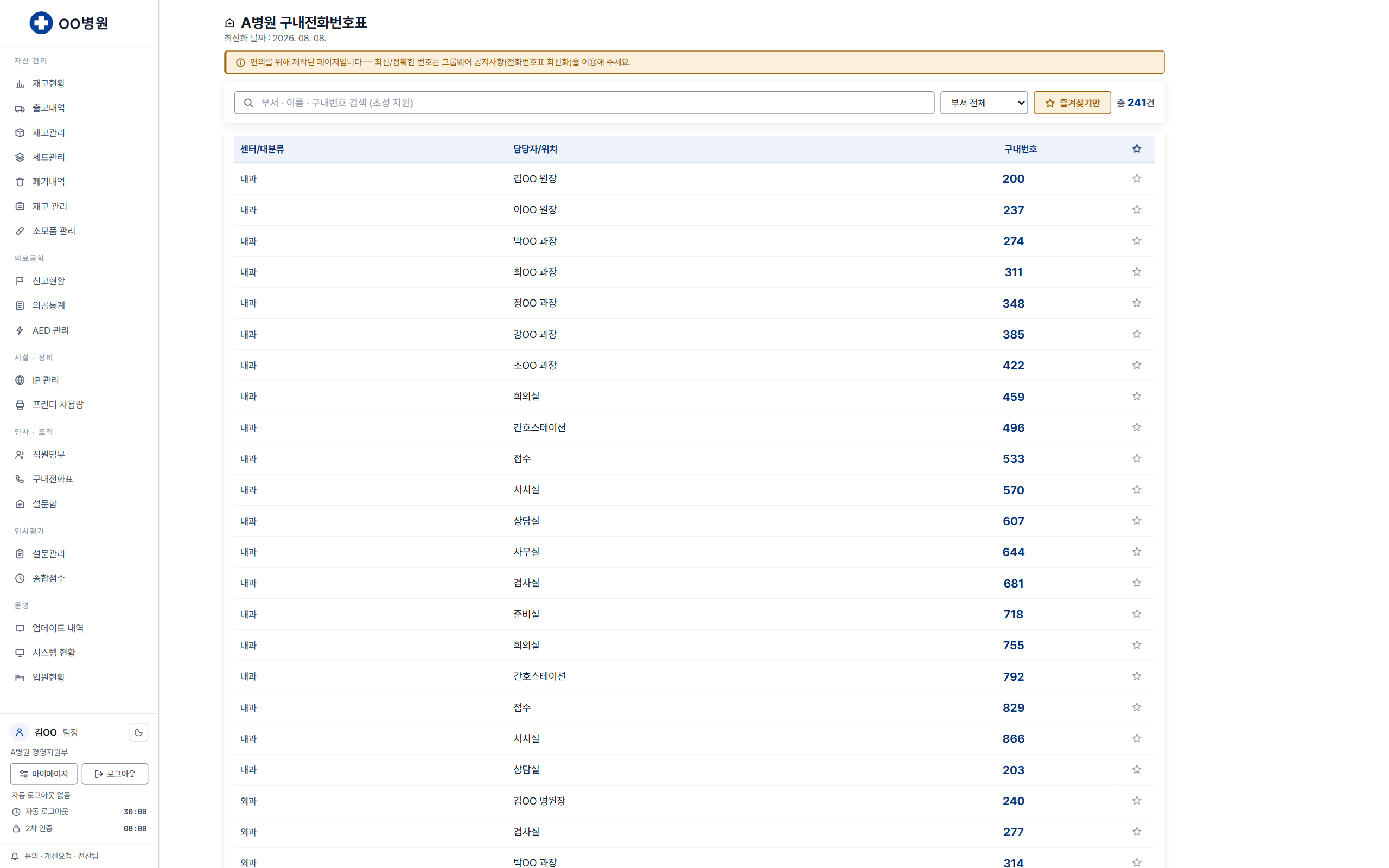1389x868 pixels.
Task: Click the 구내전화표 phone icon
Action: 20,479
